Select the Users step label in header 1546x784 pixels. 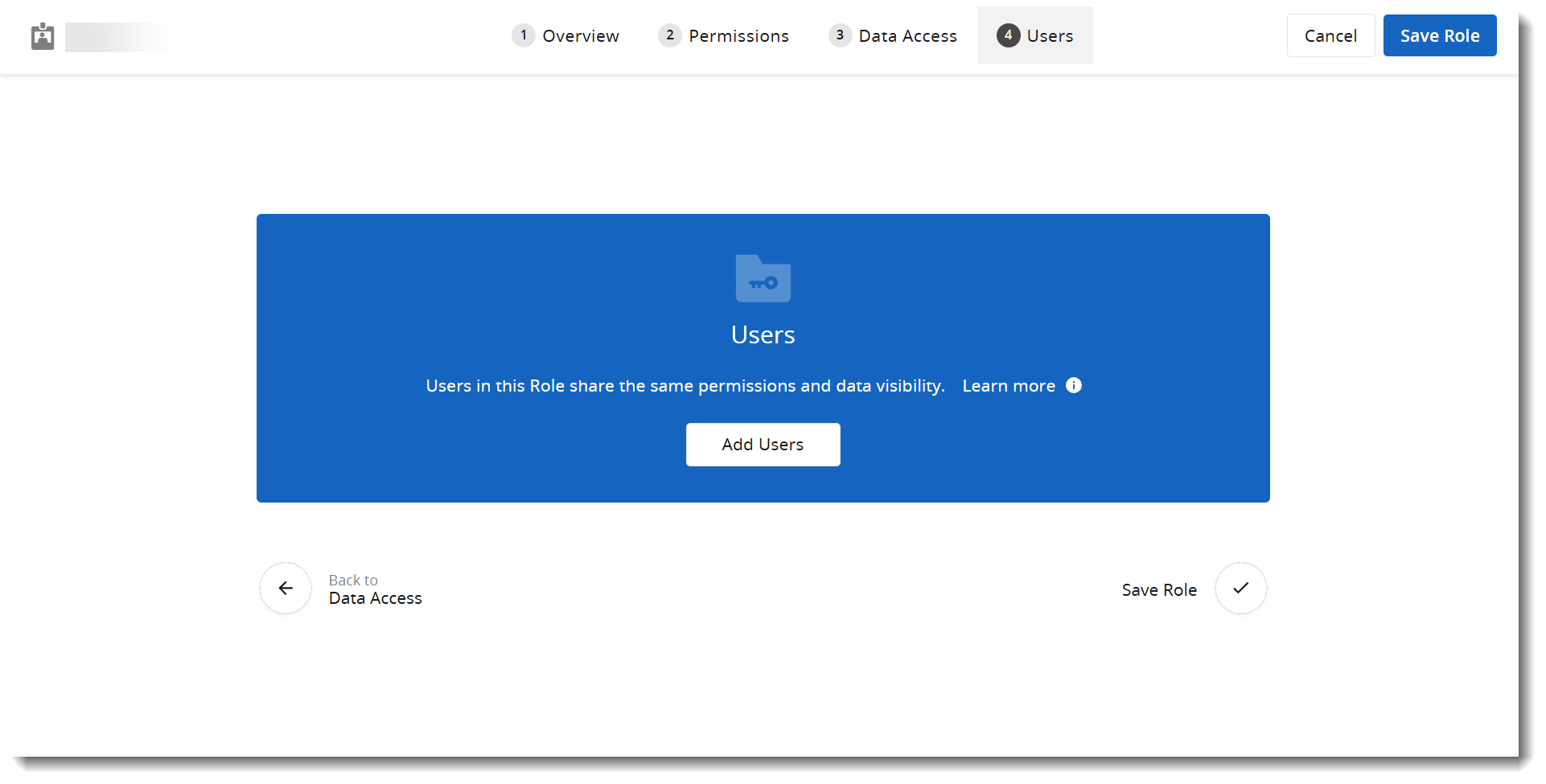(1050, 36)
